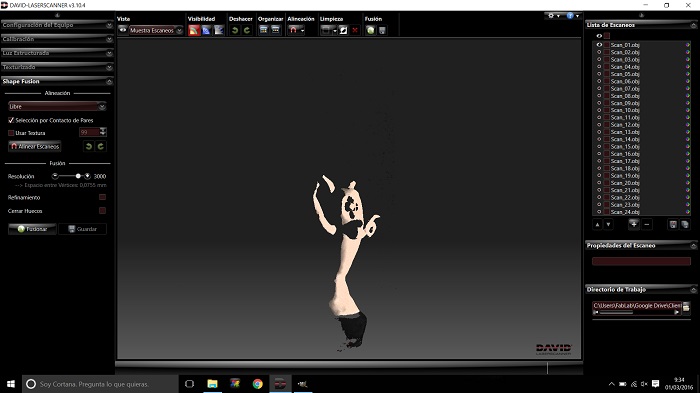Open the Cortana search box in taskbar

tap(100, 384)
